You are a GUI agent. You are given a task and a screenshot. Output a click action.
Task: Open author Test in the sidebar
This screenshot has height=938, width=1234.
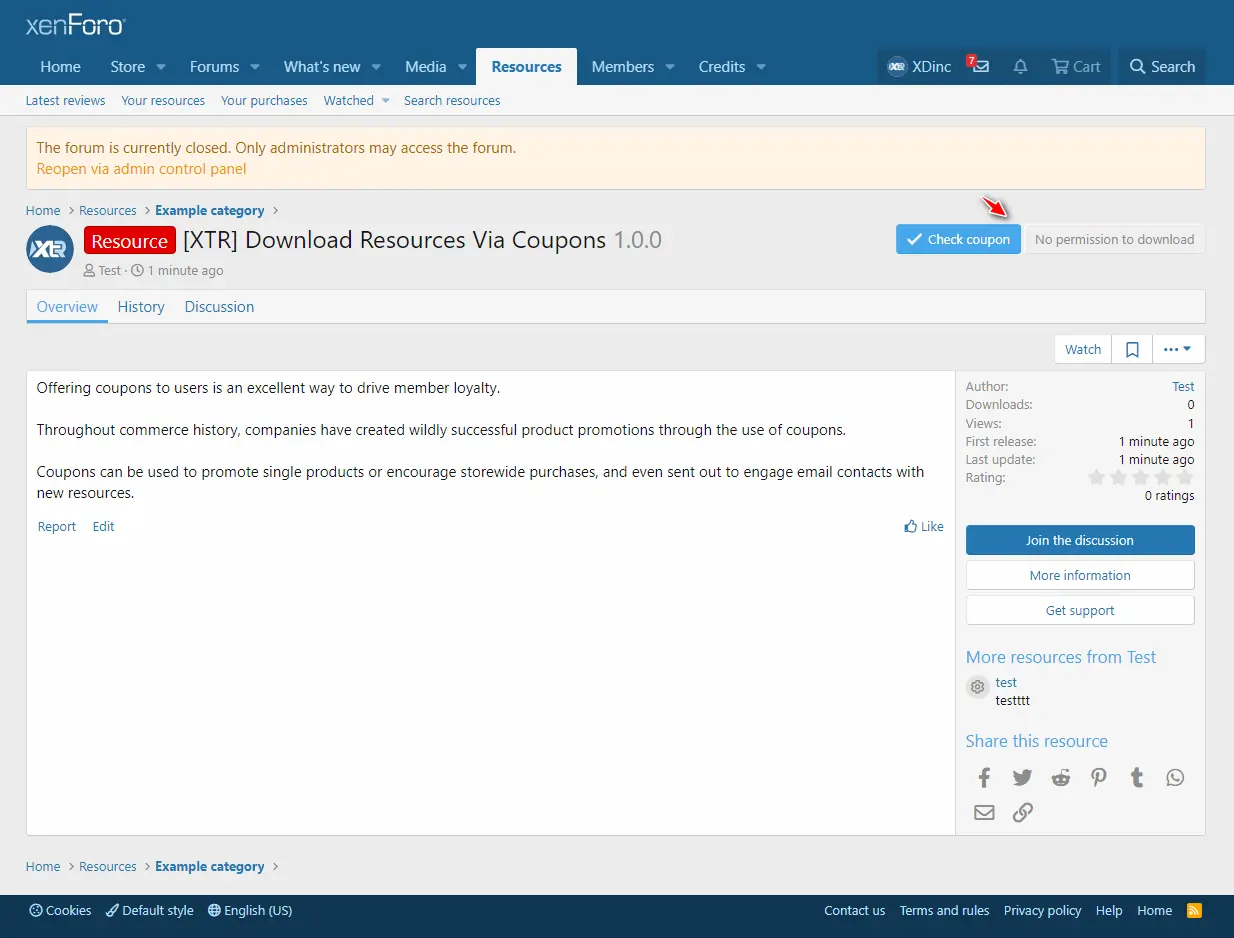pyautogui.click(x=1183, y=386)
